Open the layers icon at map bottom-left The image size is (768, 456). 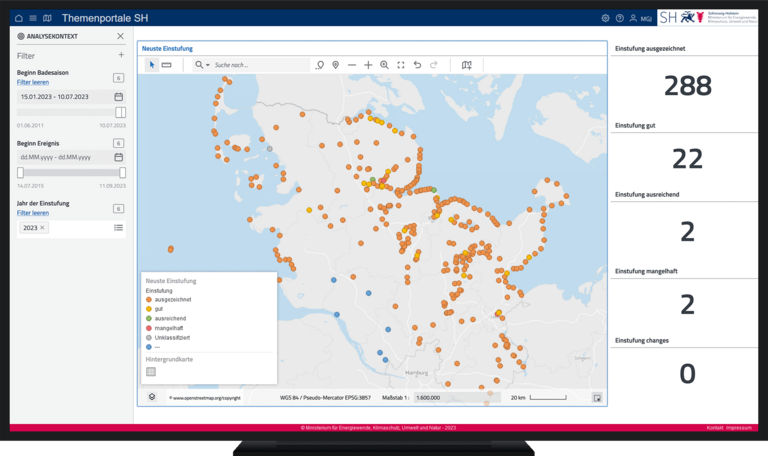[151, 396]
